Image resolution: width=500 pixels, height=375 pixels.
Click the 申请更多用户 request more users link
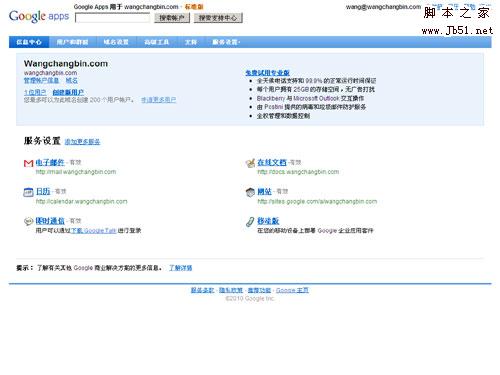click(159, 100)
